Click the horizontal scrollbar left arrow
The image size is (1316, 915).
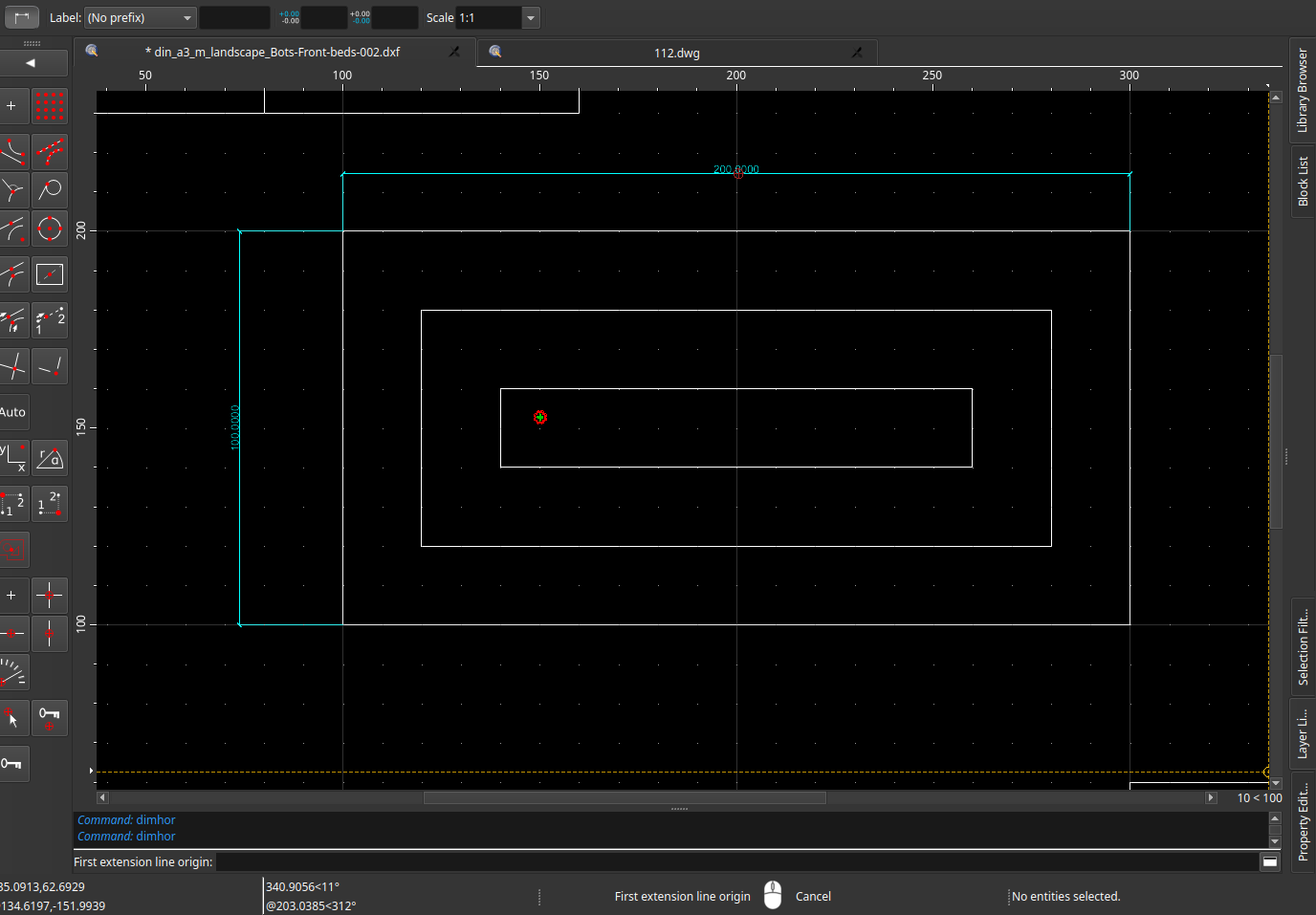tap(102, 797)
